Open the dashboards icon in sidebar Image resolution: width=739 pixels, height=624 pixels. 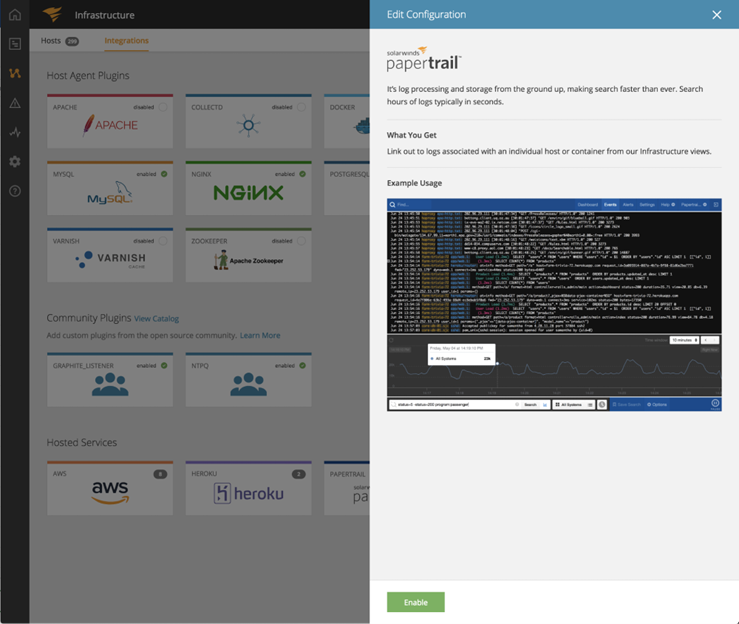(x=15, y=44)
